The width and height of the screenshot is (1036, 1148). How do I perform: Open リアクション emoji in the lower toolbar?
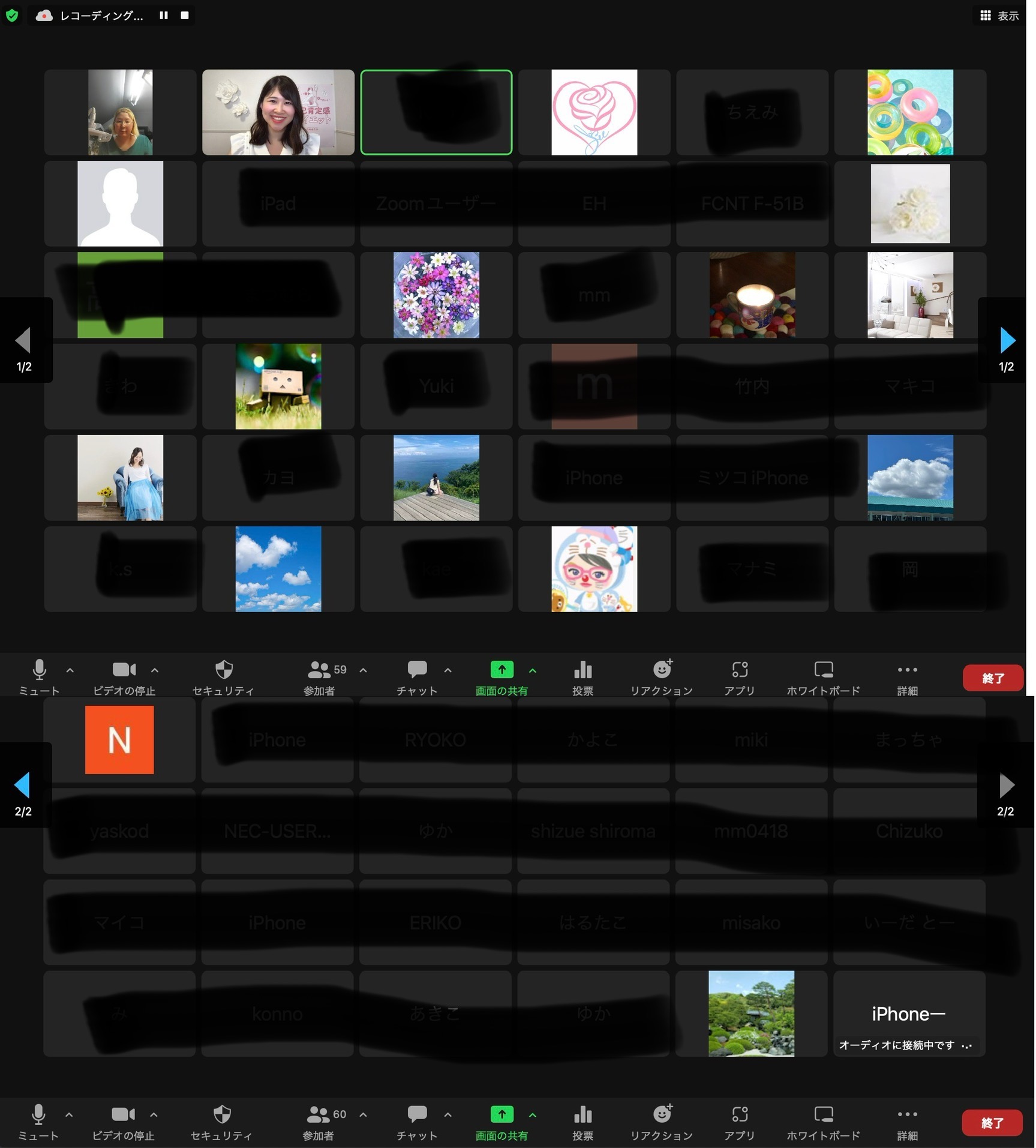pos(662,1122)
